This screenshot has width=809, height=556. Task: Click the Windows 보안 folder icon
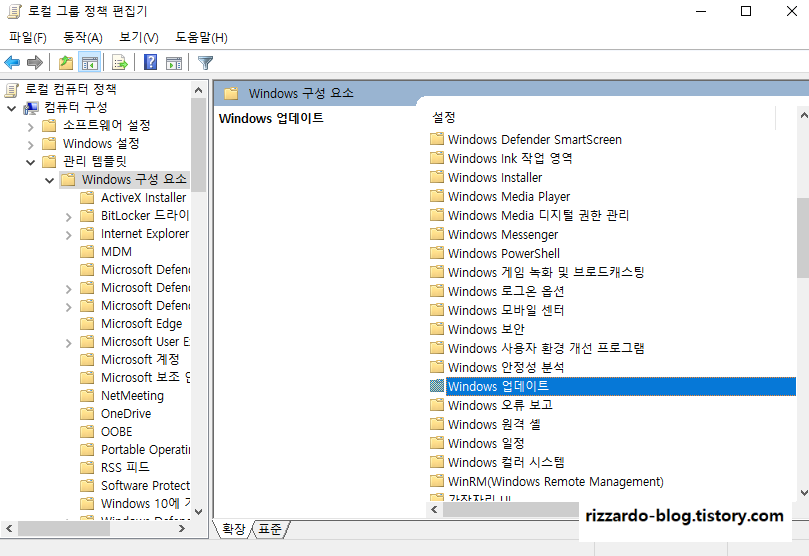(x=437, y=329)
